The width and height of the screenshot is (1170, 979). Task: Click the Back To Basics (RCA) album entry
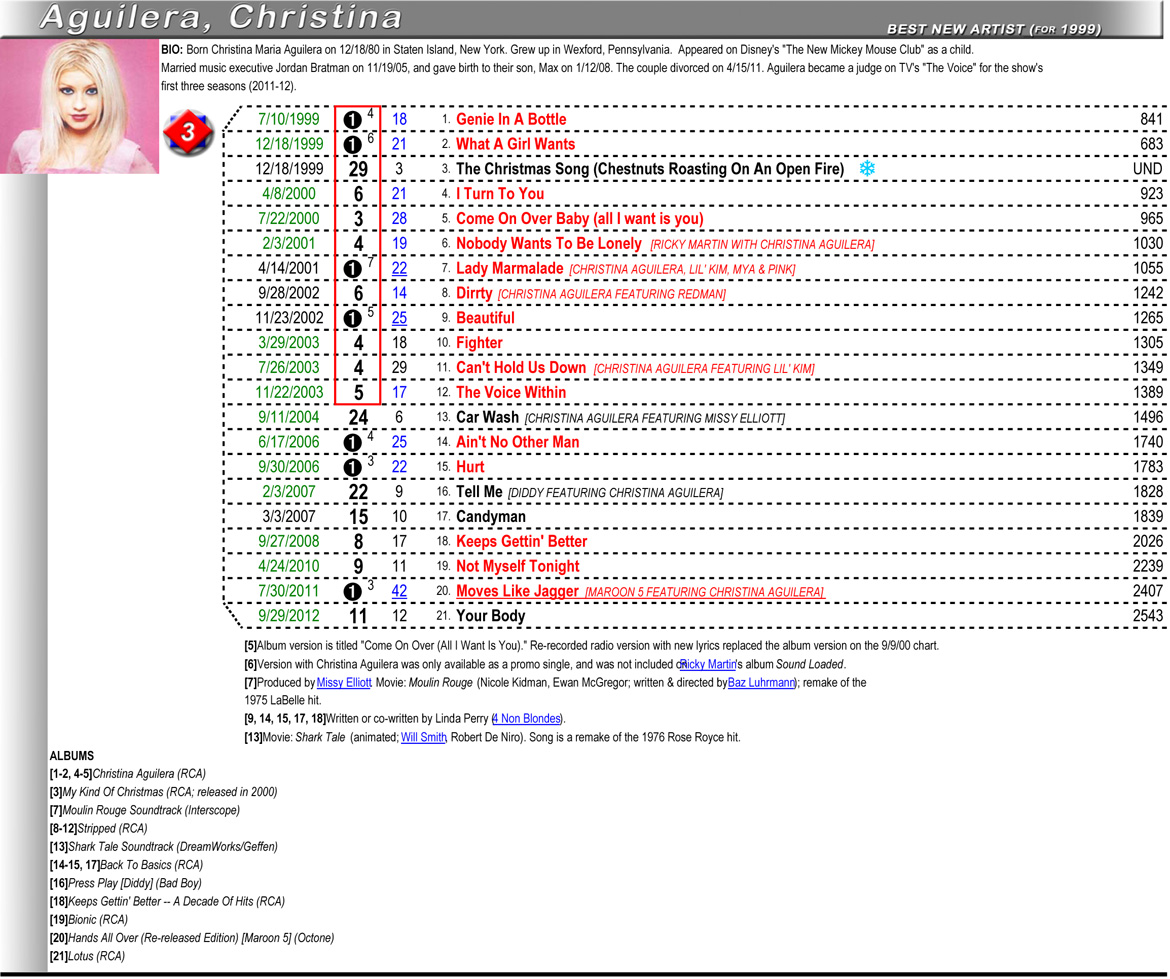[126, 865]
